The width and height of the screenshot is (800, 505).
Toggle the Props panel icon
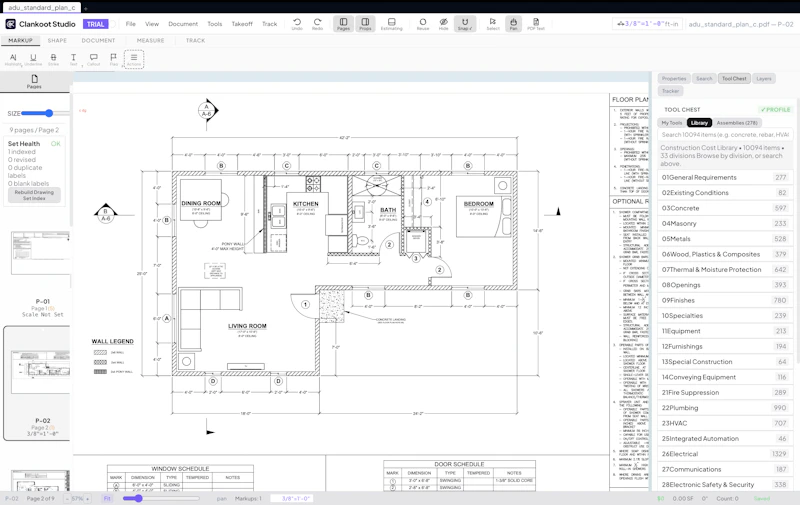click(365, 23)
